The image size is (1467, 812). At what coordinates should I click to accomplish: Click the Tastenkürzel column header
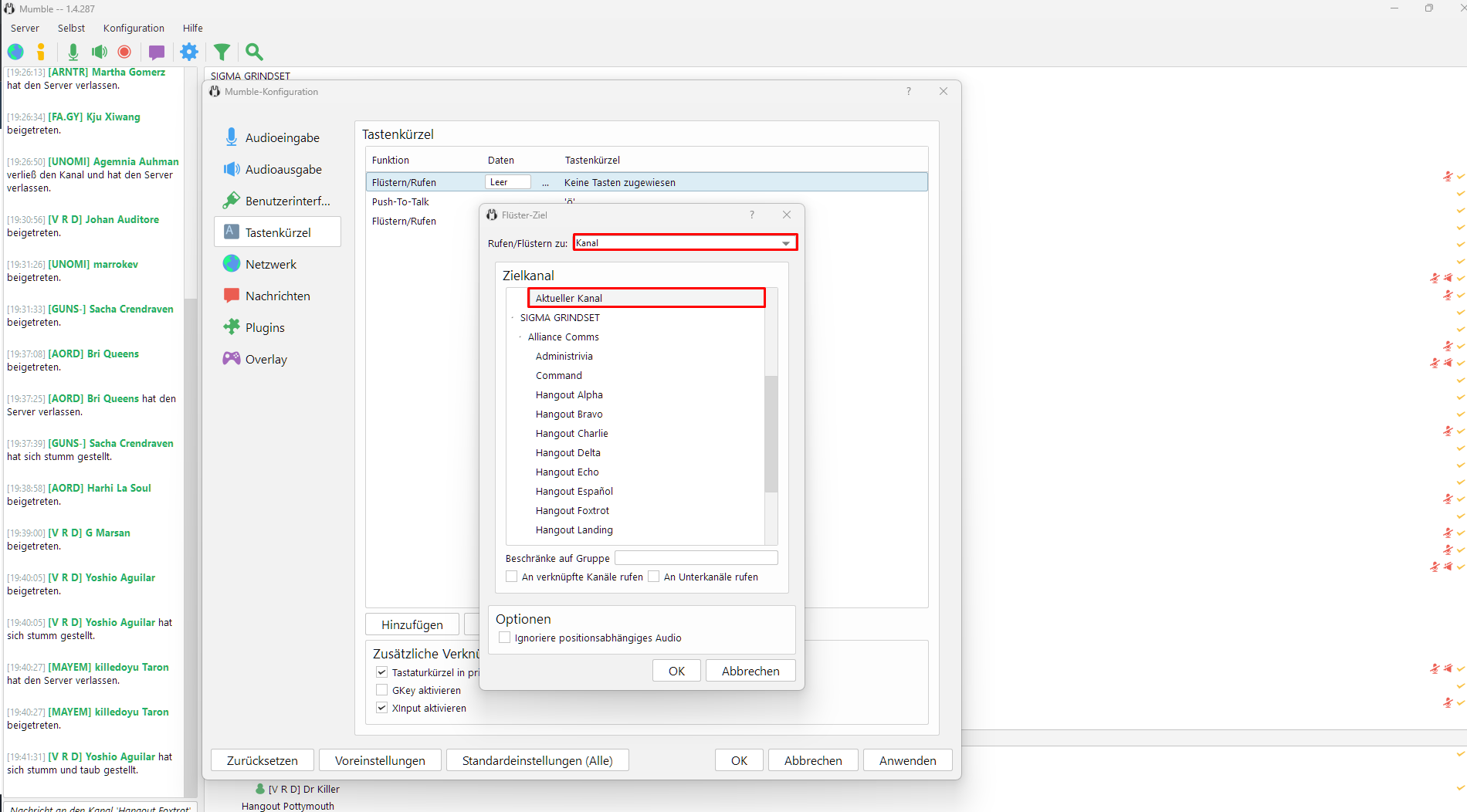(592, 160)
